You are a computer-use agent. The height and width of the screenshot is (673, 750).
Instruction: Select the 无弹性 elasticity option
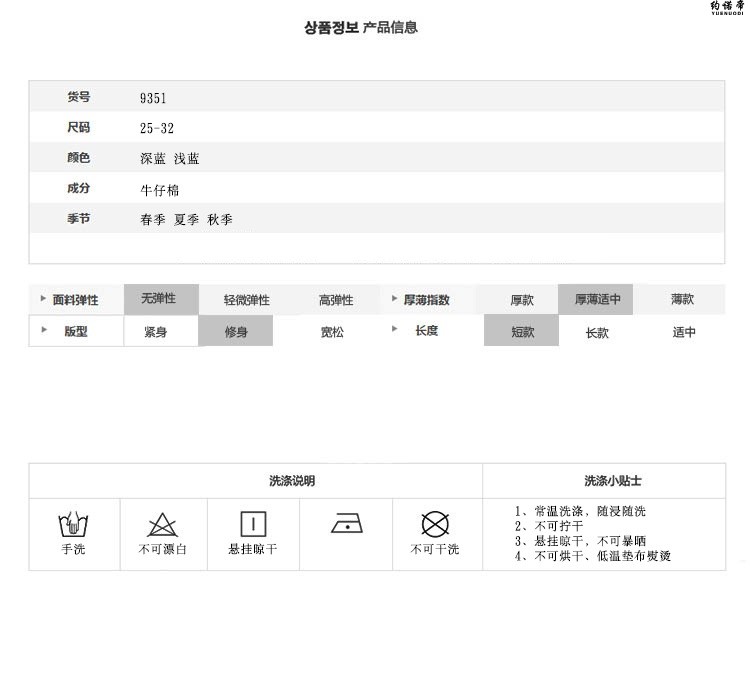158,299
